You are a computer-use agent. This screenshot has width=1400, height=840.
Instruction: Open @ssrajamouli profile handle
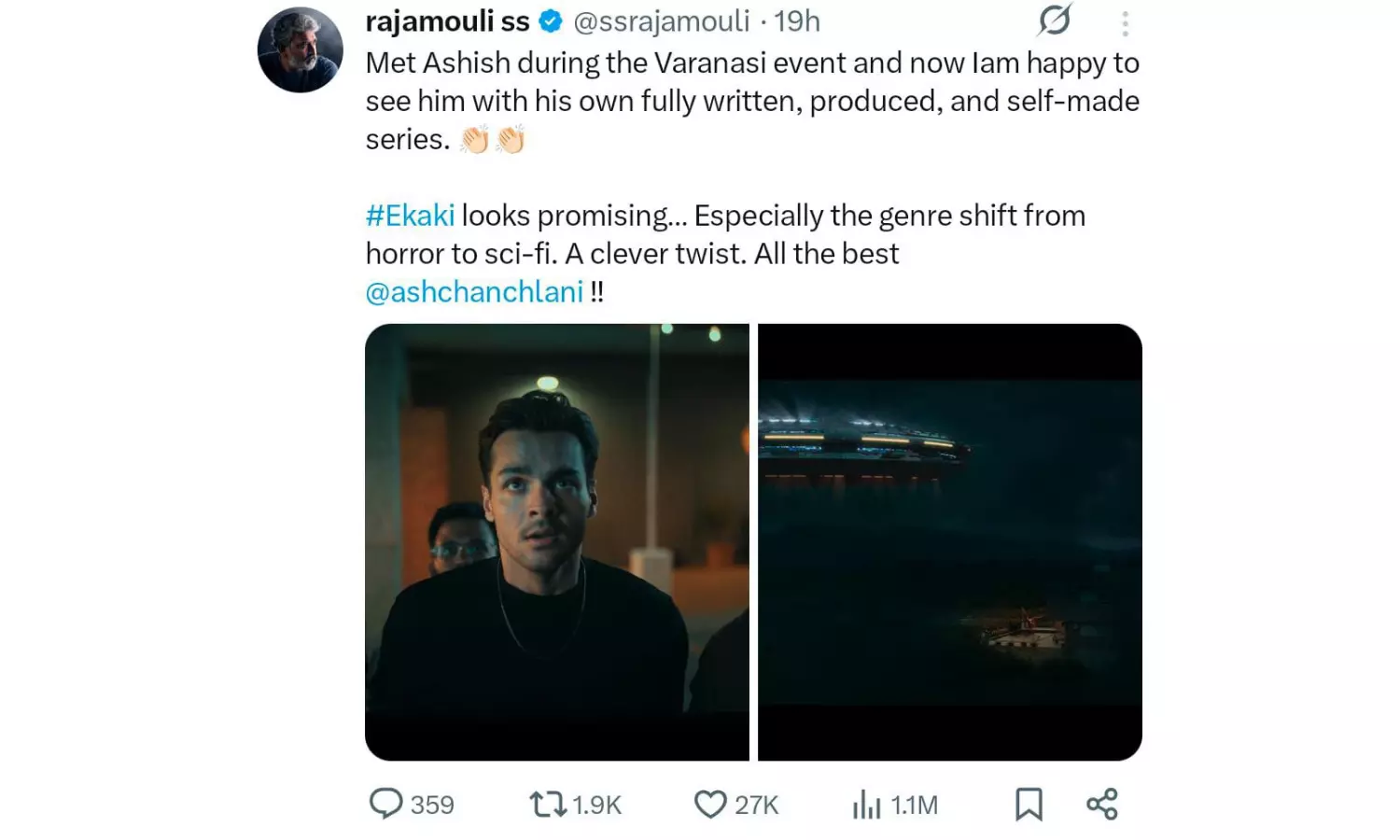[665, 20]
